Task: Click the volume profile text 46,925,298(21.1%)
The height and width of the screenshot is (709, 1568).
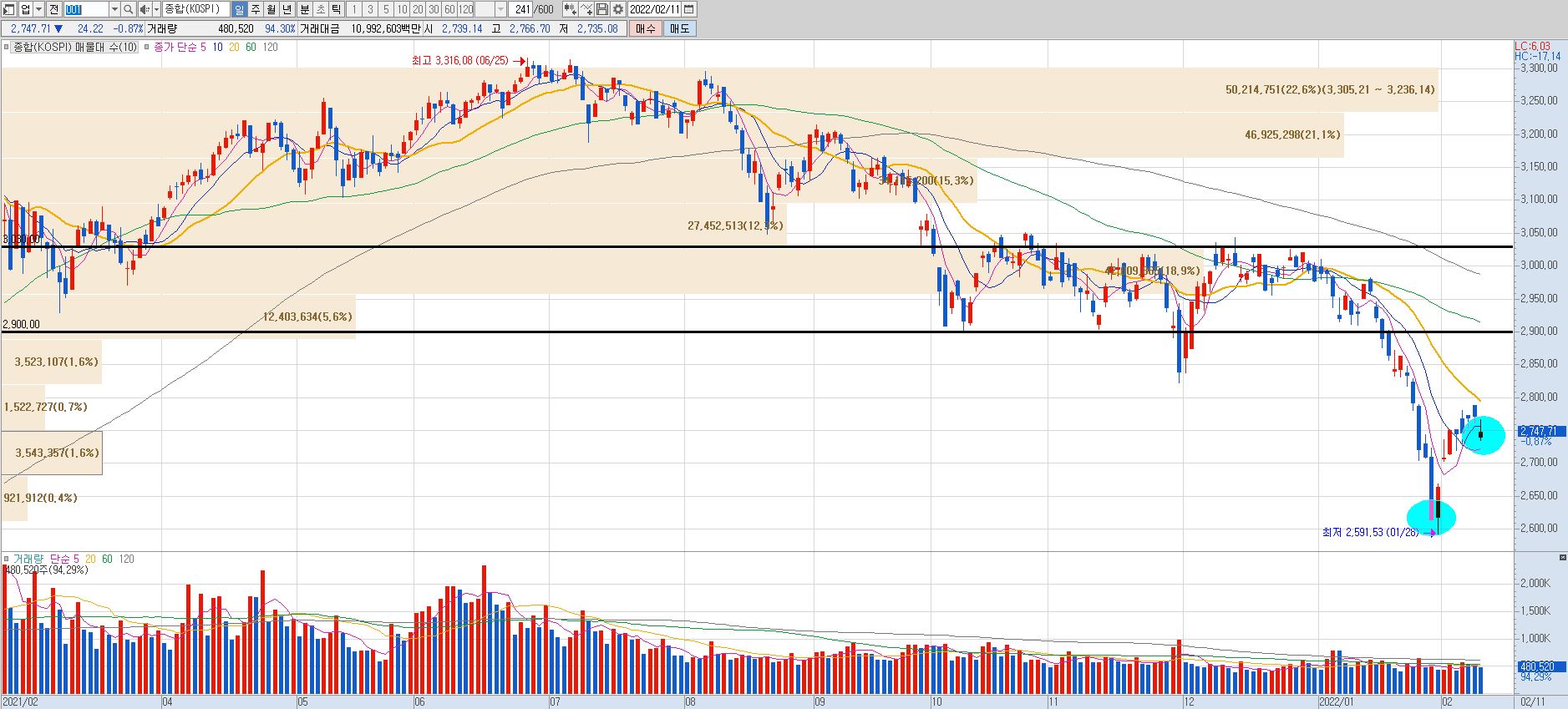Action: pyautogui.click(x=1292, y=134)
